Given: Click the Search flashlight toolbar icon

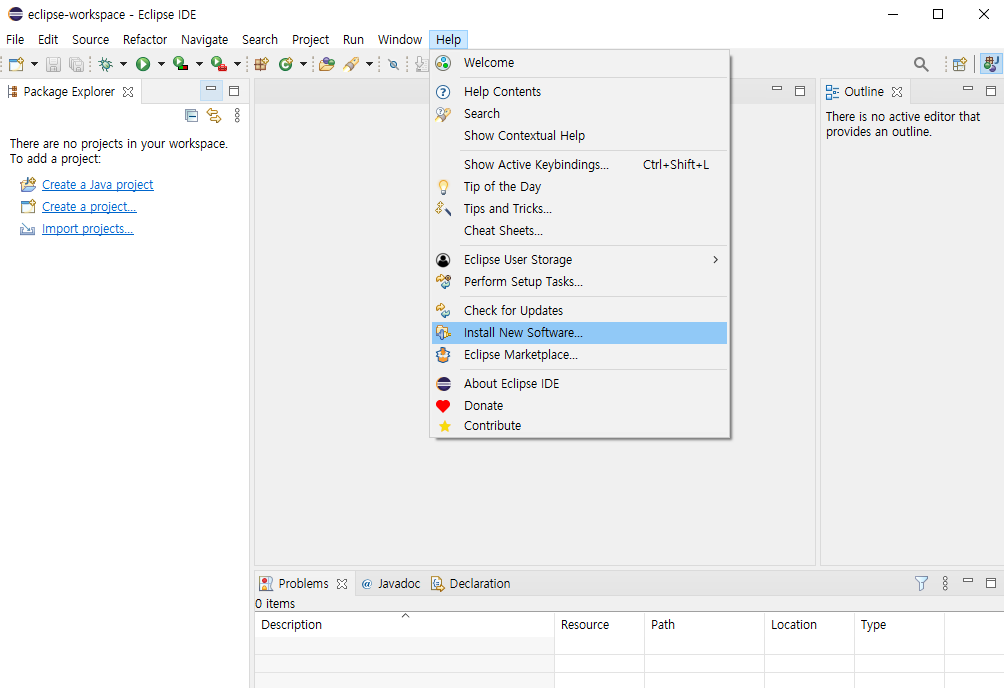Looking at the screenshot, I should 352,64.
